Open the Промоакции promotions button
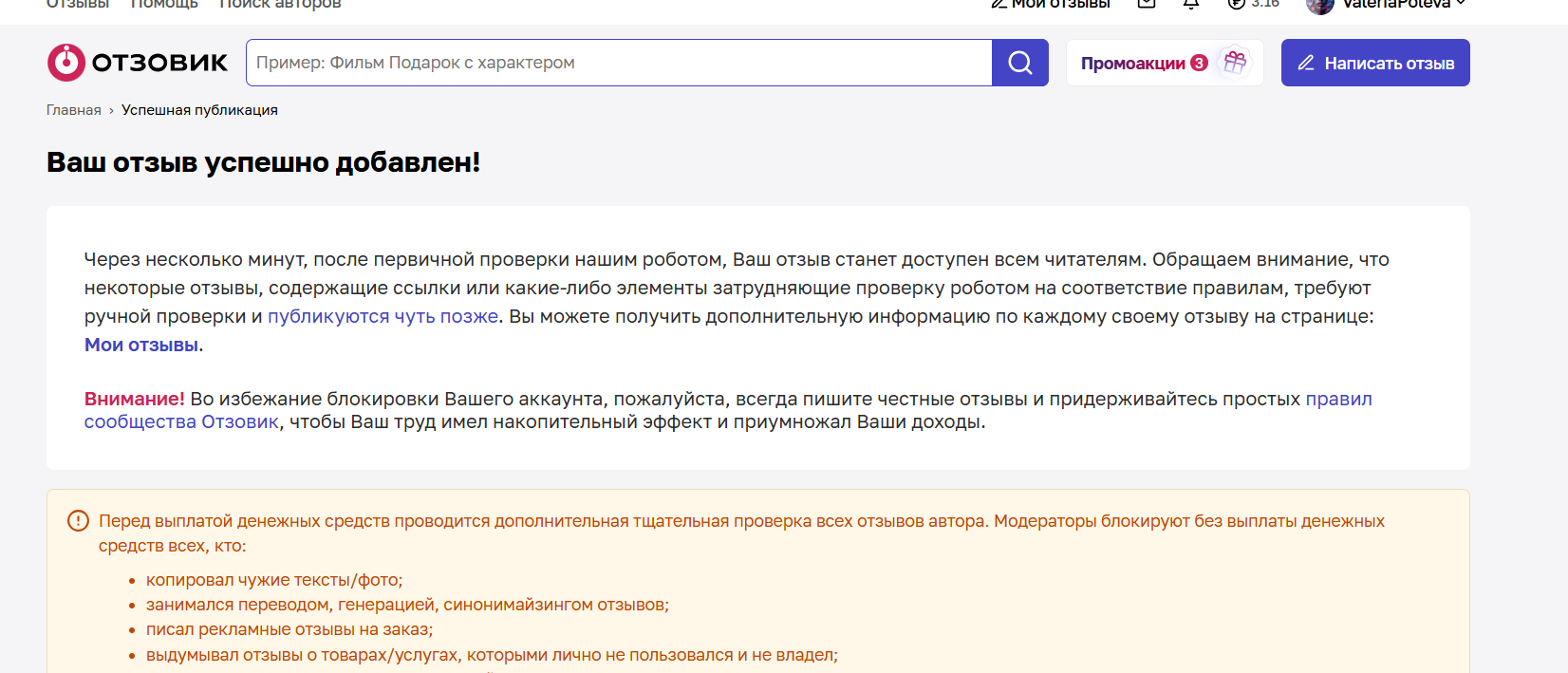The image size is (1568, 673). [1165, 63]
